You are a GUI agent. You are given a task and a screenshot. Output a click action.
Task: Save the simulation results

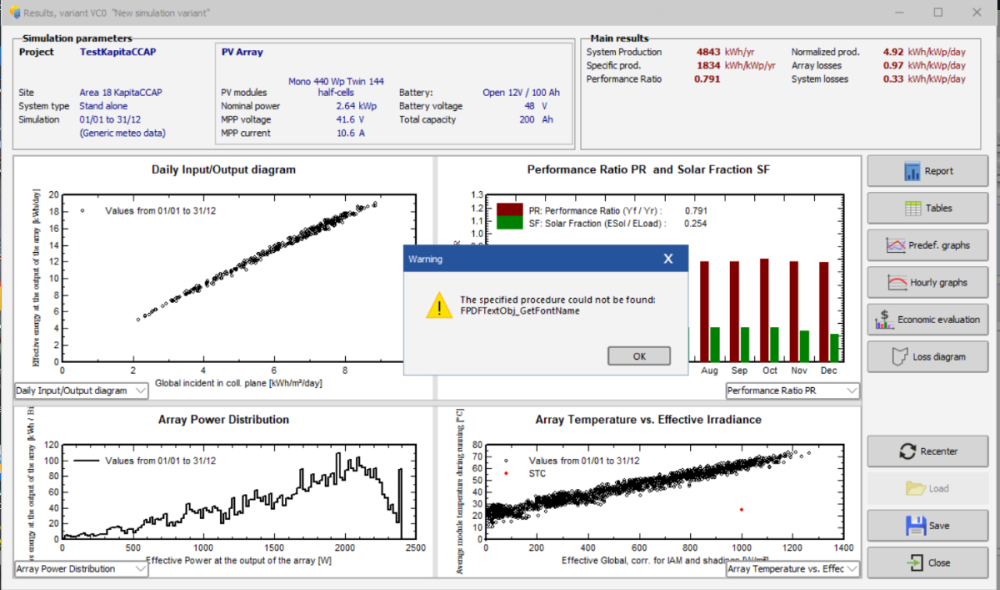tap(926, 525)
